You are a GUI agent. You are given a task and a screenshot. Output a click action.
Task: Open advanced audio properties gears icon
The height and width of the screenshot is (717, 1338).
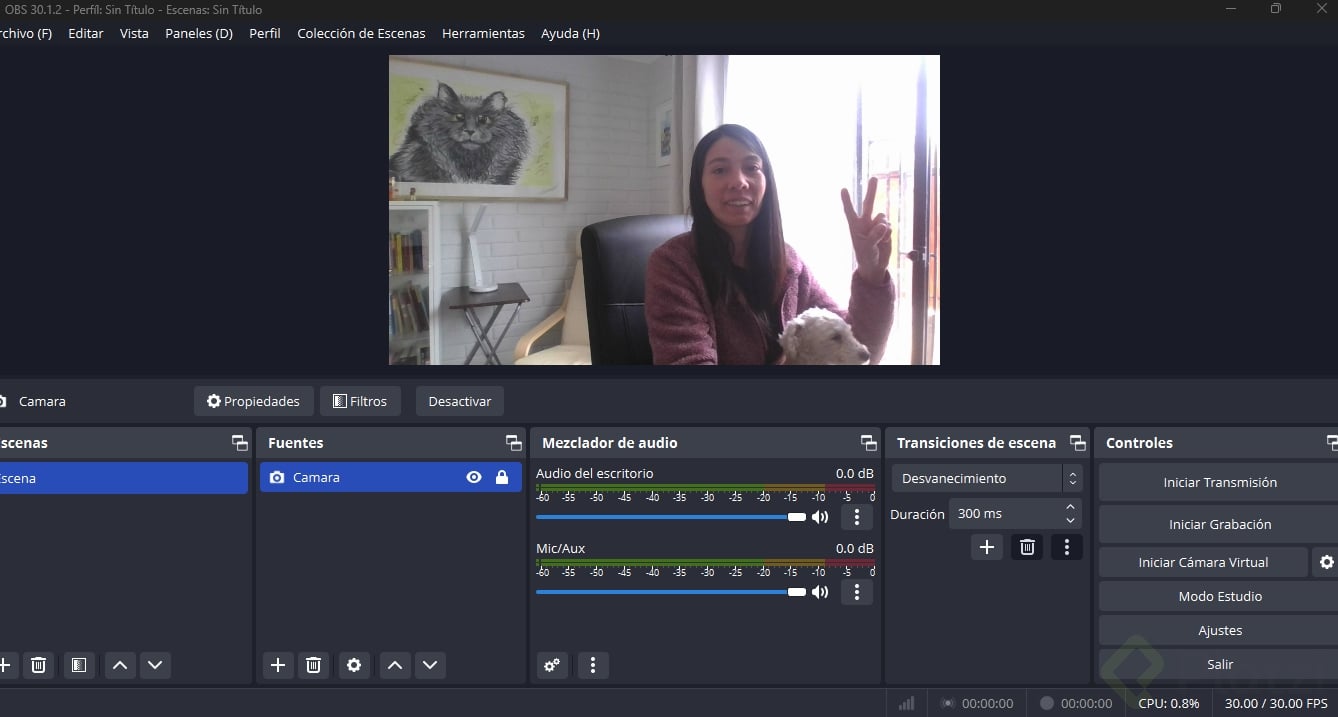coord(552,665)
